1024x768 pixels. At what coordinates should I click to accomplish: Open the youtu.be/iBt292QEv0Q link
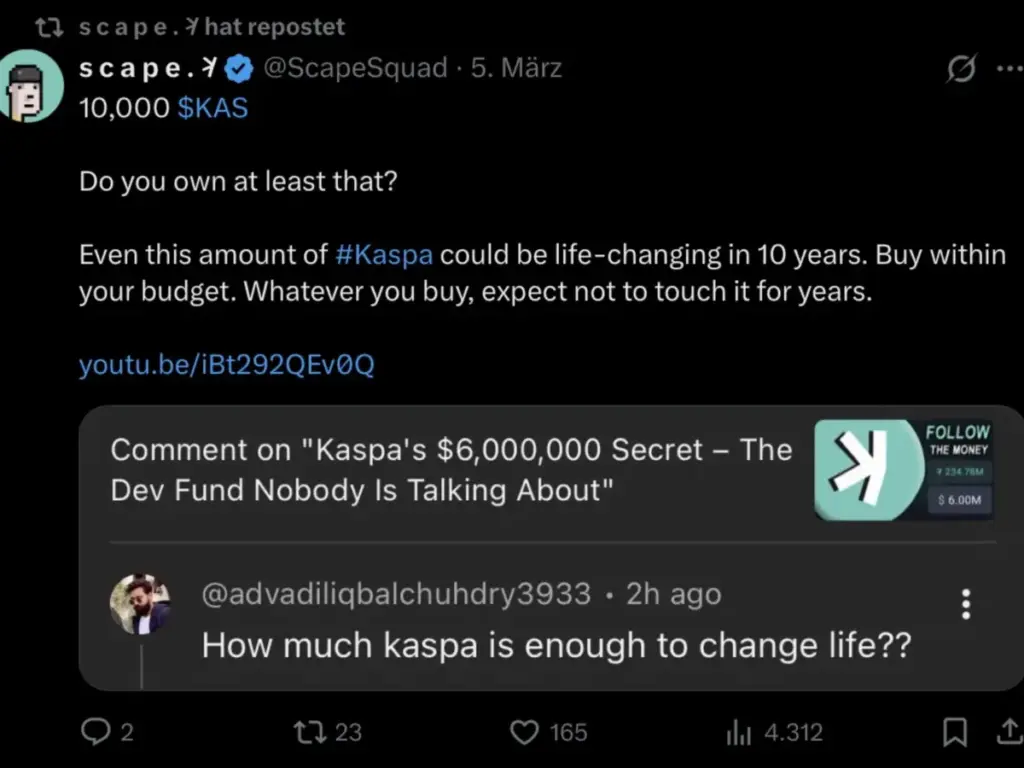click(x=226, y=365)
